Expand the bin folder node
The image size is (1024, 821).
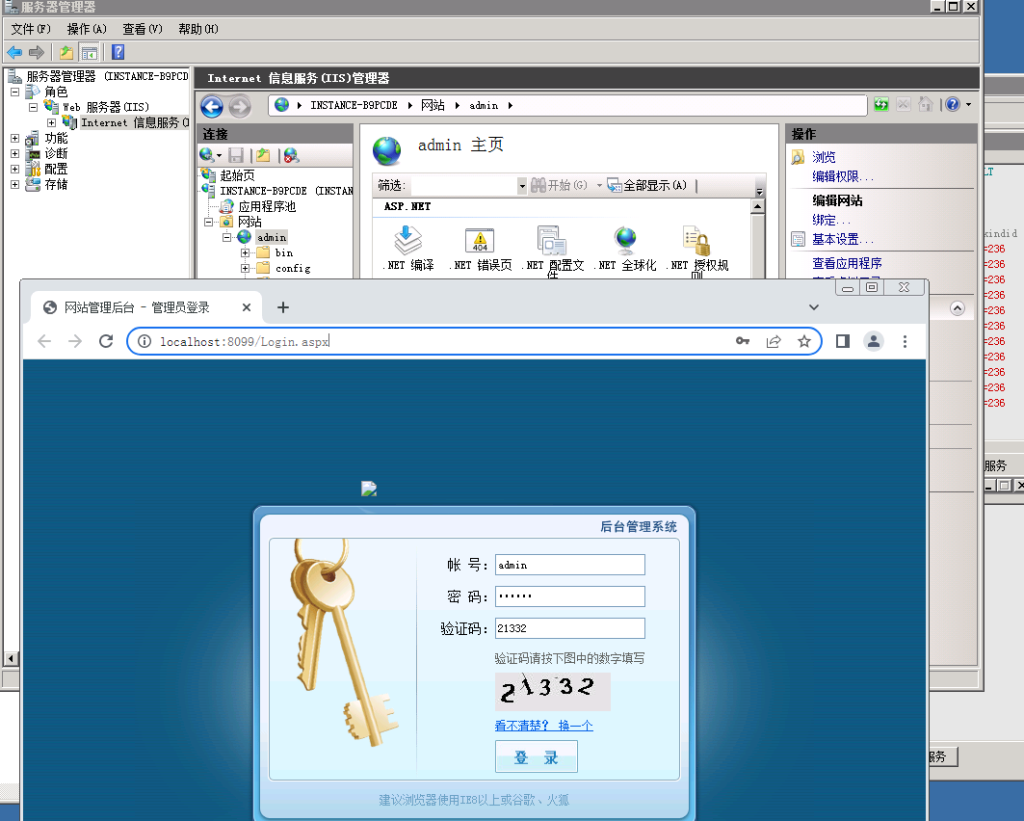(x=245, y=253)
